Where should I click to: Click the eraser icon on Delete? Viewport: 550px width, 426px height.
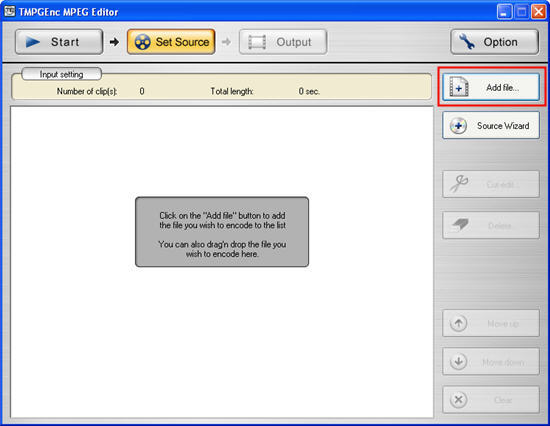(460, 225)
